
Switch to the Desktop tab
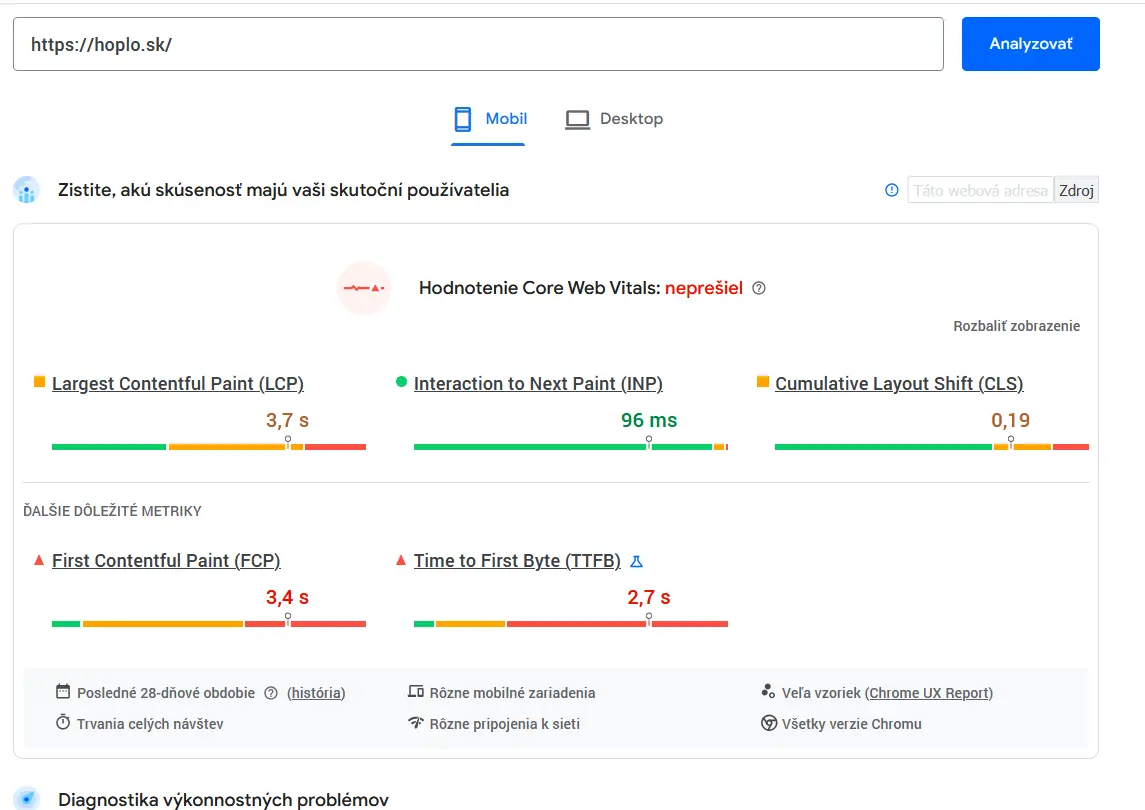click(614, 118)
